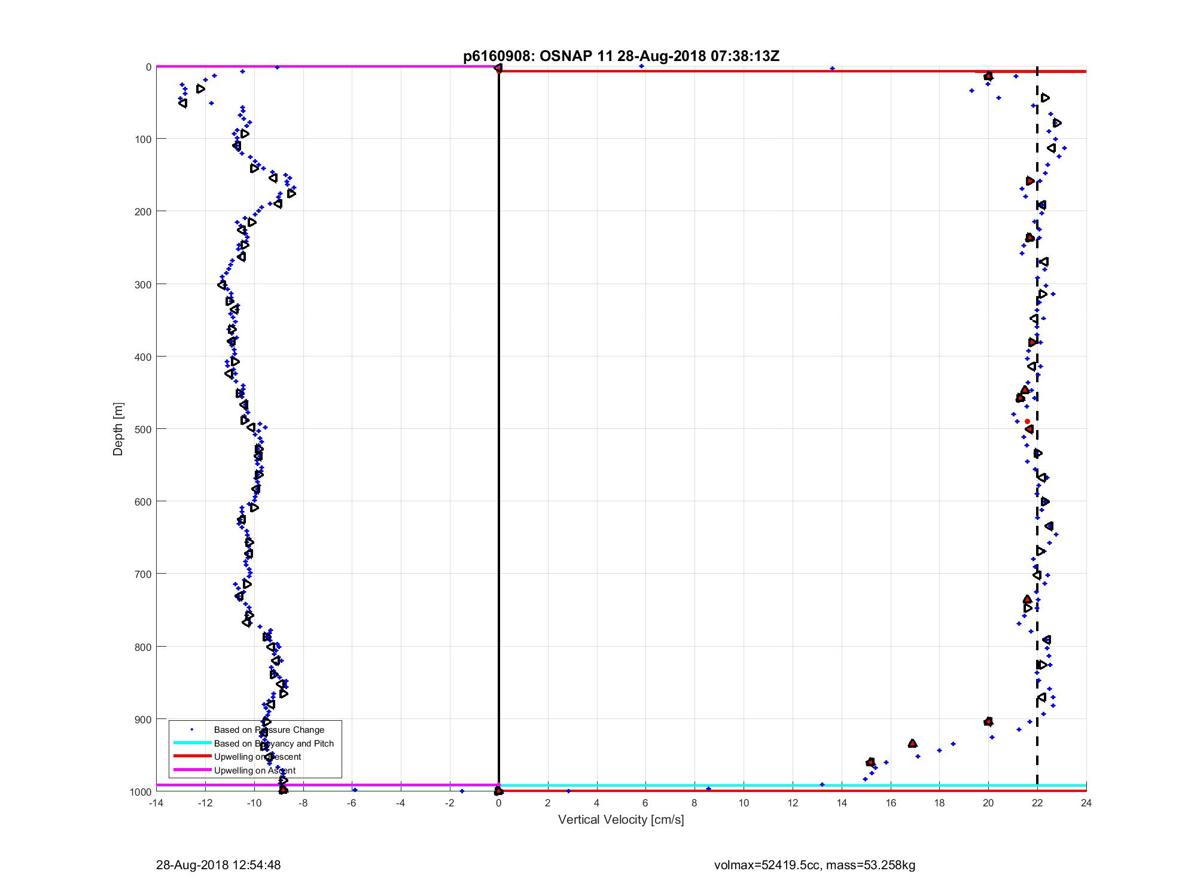Click velocity axis tick label -12
Viewport: 1200px width, 889px height.
pos(204,802)
